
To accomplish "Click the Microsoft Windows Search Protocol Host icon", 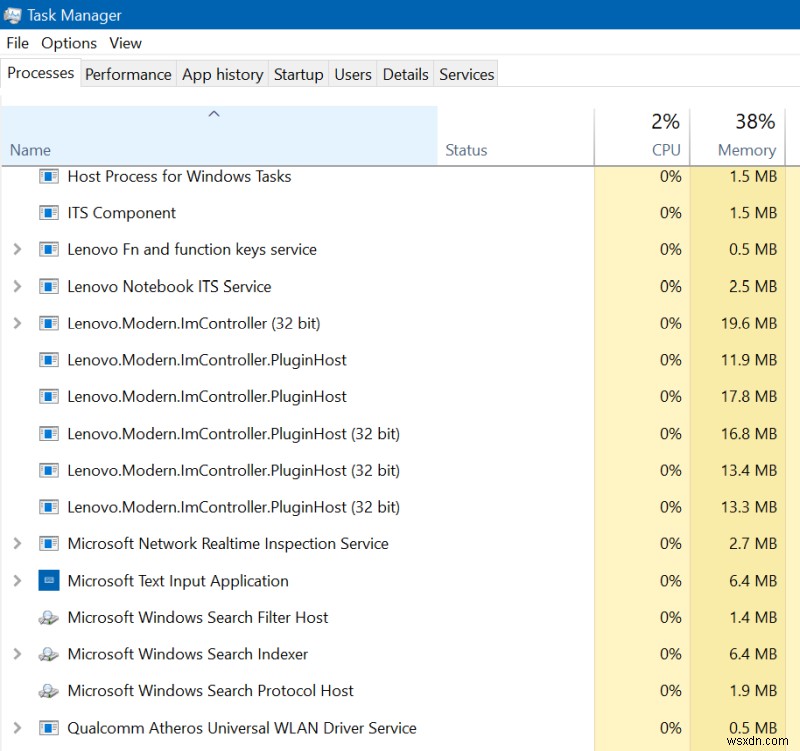I will pos(48,691).
